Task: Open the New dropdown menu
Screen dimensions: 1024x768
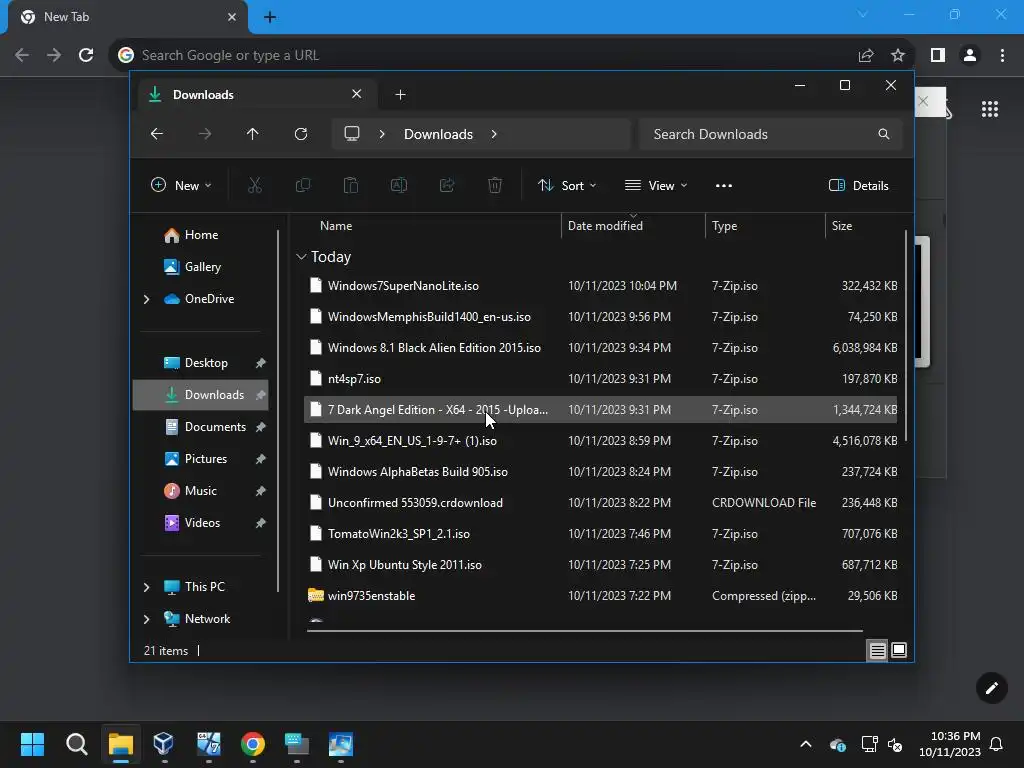Action: 181,185
